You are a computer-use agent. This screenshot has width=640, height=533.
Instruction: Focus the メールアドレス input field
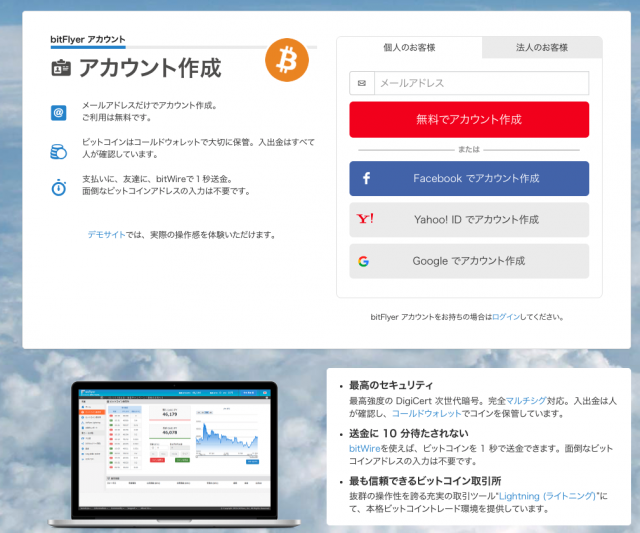pos(481,83)
